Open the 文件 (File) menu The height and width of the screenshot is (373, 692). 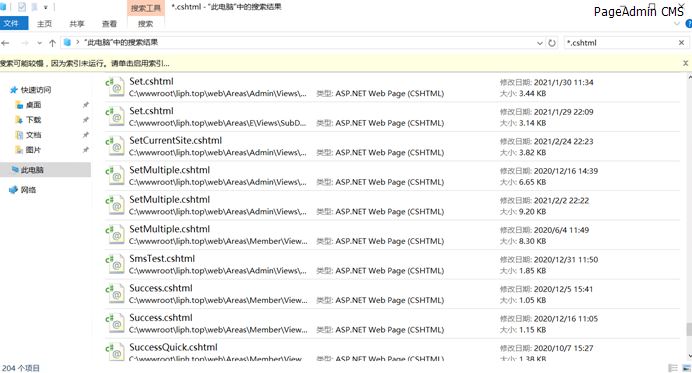[13, 23]
